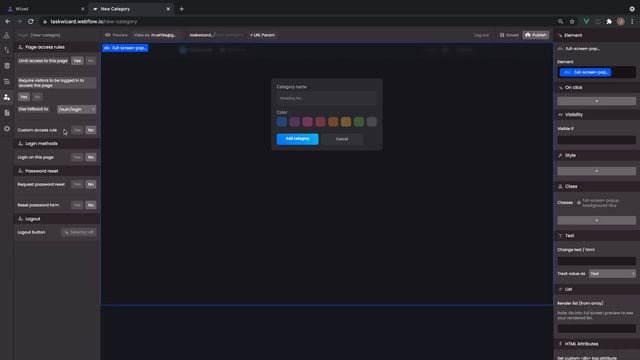Screen dimensions: 640x360
Task: Collapse the HTML Attributes section header
Action: coord(596,344)
